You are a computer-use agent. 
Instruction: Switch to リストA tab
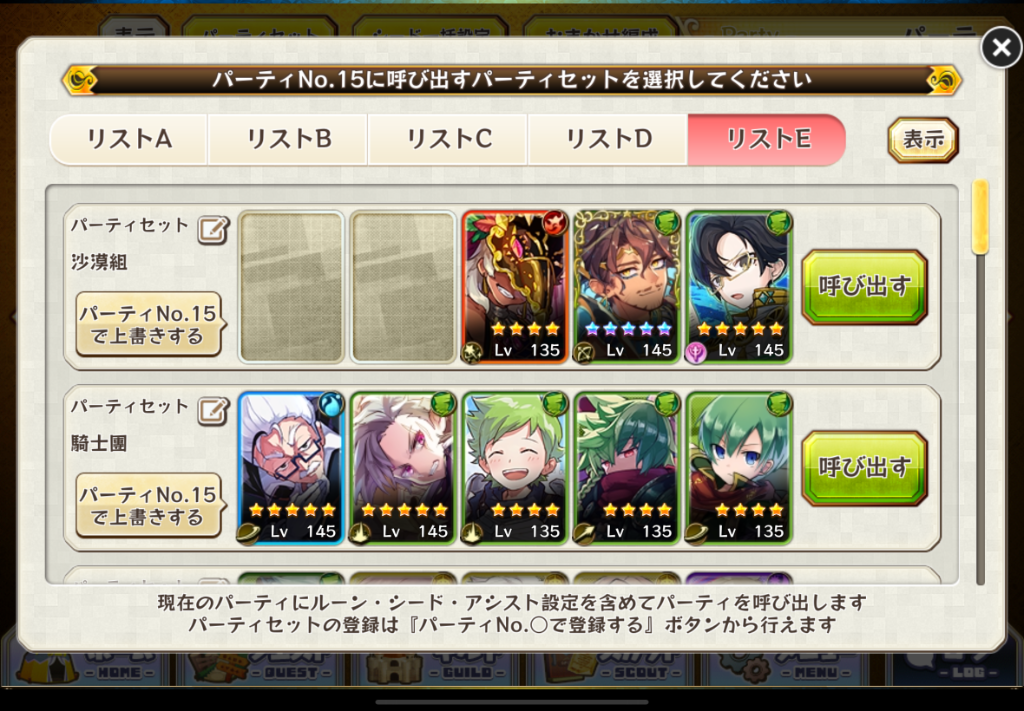point(129,139)
